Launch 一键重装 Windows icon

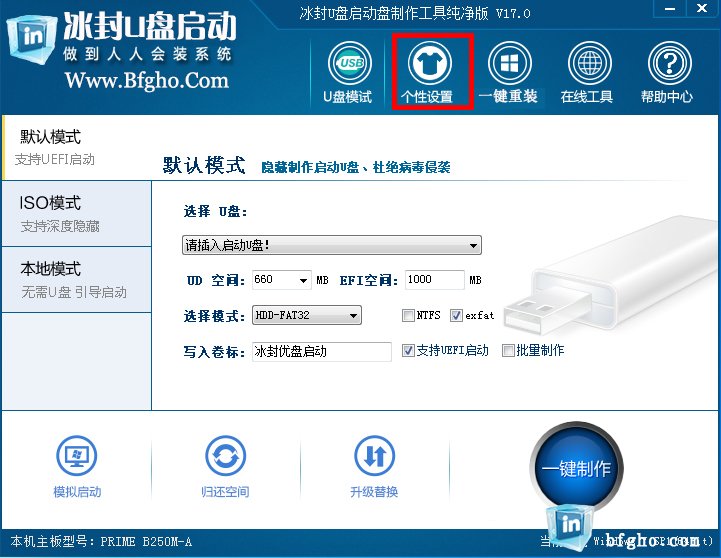coord(509,63)
